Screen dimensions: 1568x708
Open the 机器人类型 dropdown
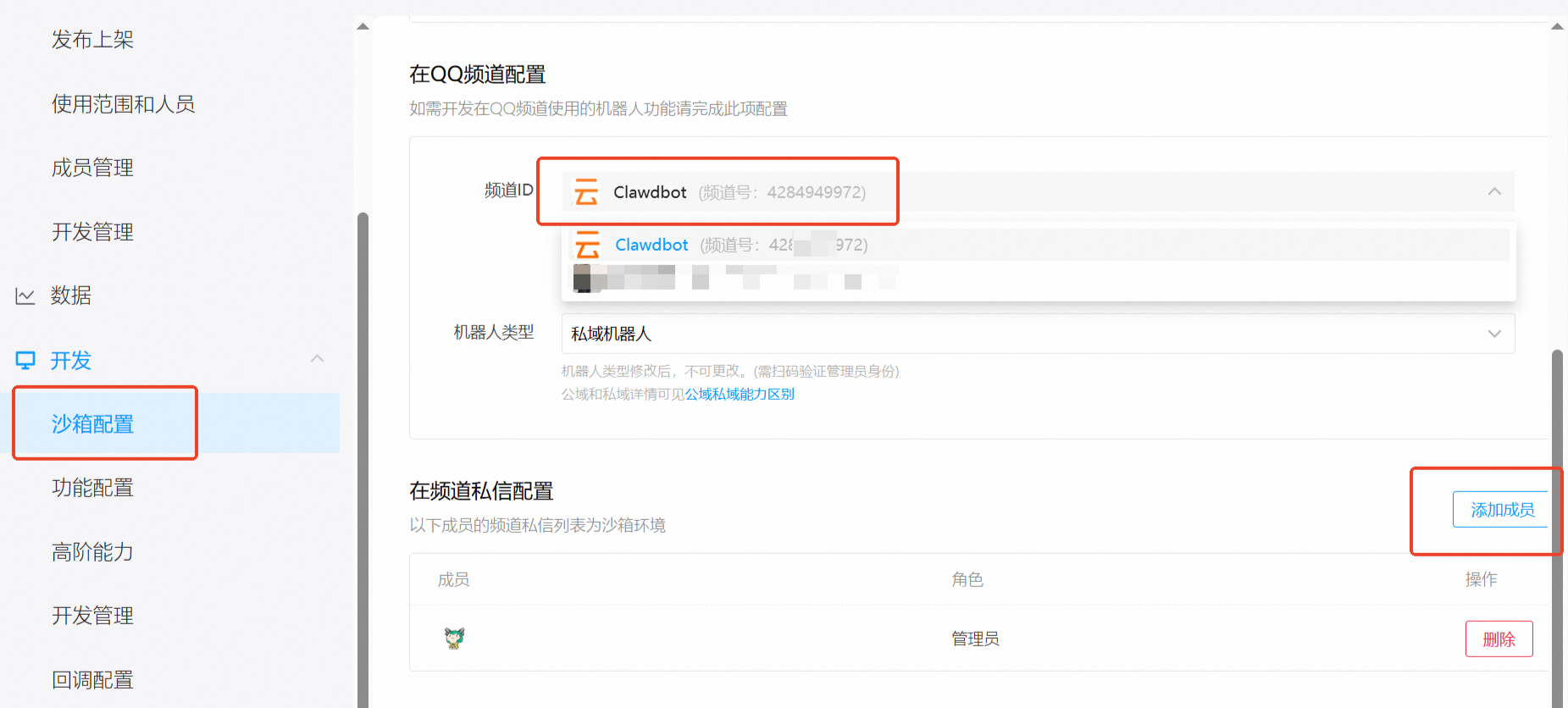(x=1038, y=334)
